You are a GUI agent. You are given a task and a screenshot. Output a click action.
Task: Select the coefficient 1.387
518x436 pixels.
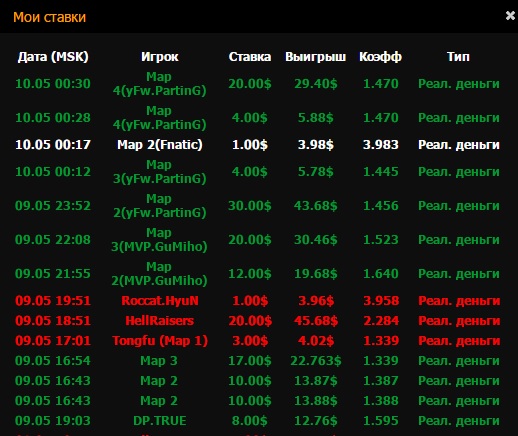(380, 381)
